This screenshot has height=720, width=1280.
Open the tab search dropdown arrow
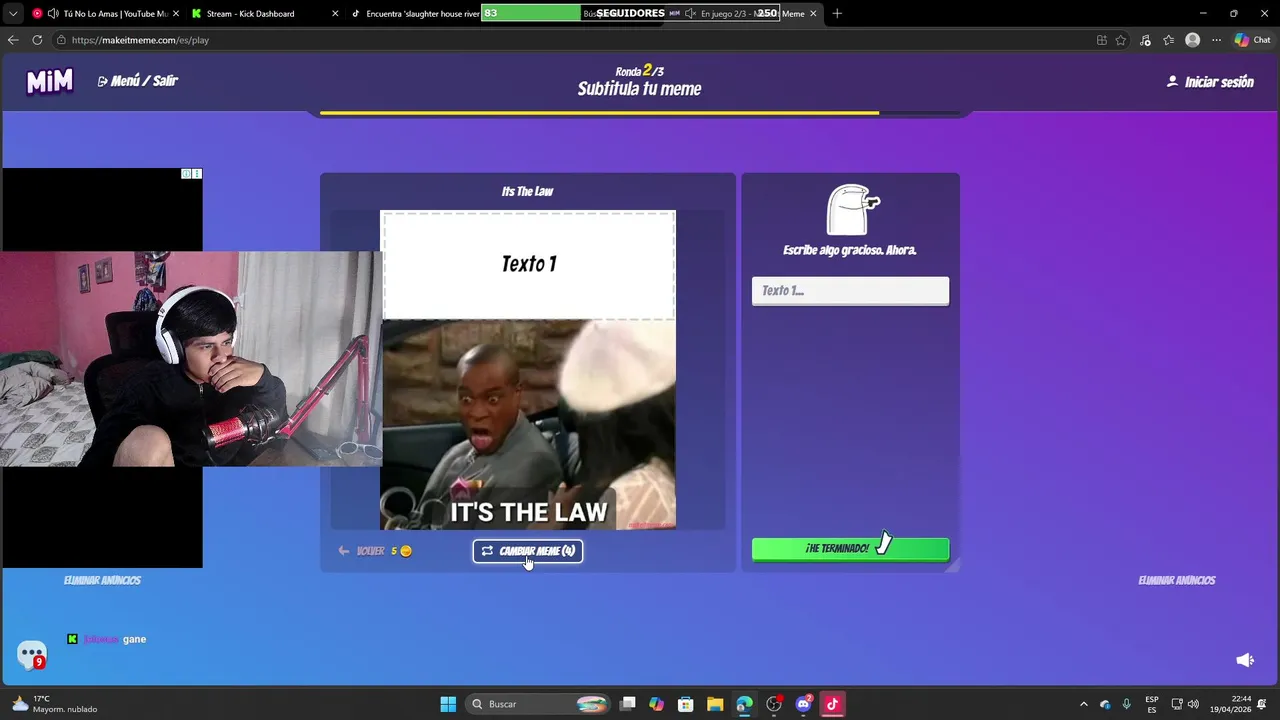(x=13, y=14)
